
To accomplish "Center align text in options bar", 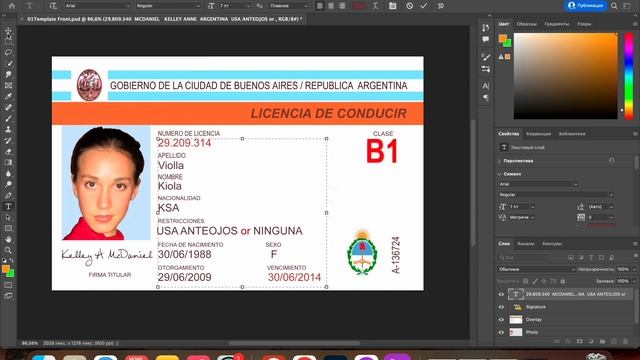I will (x=331, y=6).
